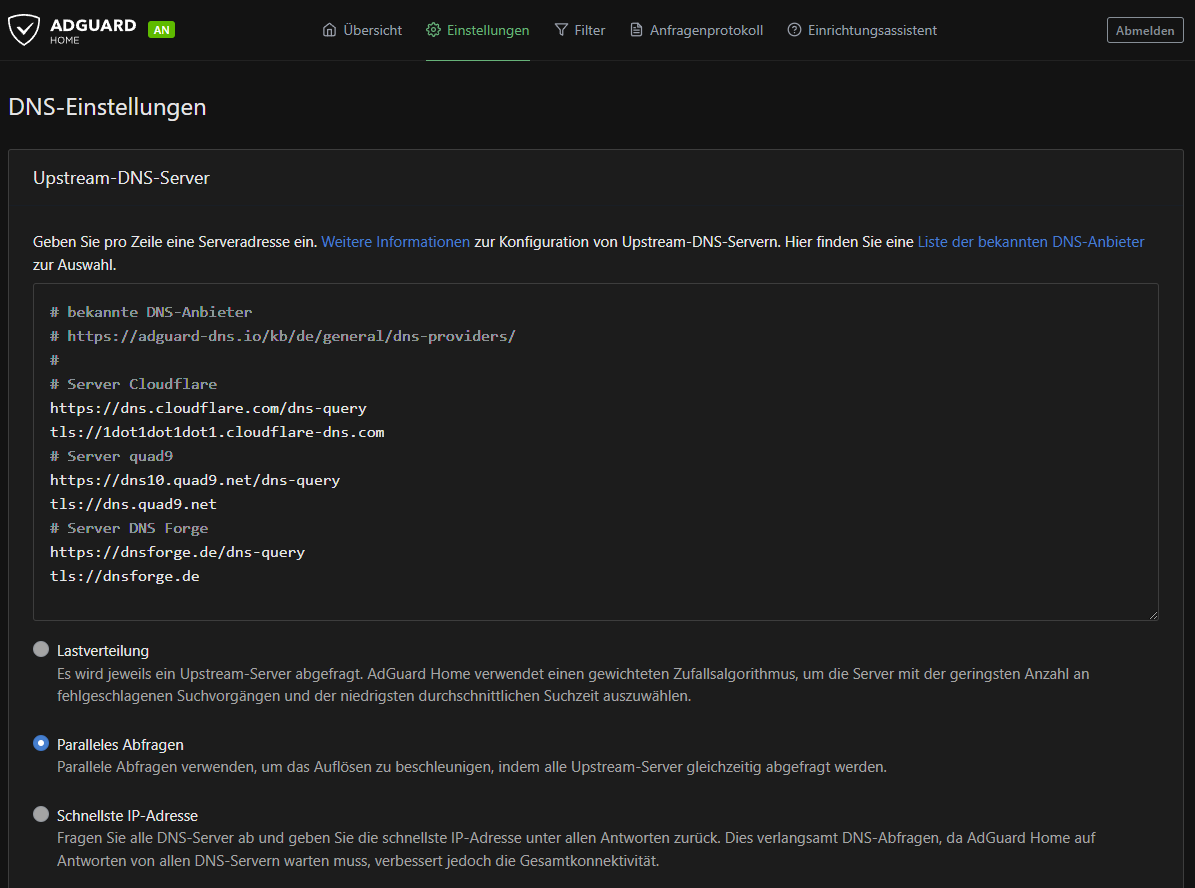The height and width of the screenshot is (888, 1195).
Task: Go to Anfragenprotokoll
Action: click(x=697, y=30)
